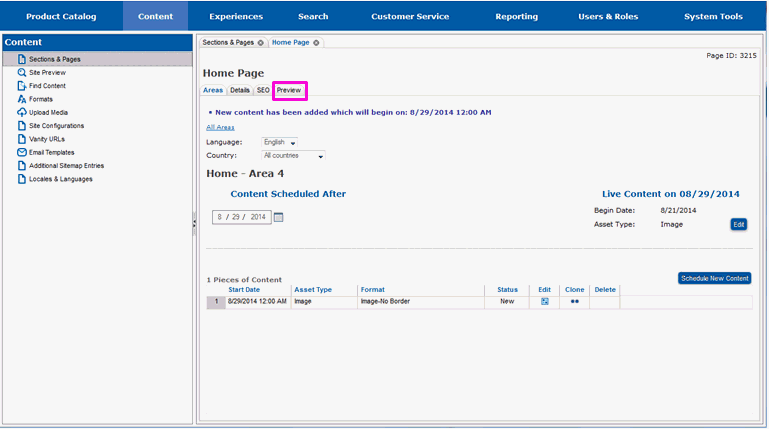Open the Experiences menu
Screen dimensions: 769x429
(236, 16)
